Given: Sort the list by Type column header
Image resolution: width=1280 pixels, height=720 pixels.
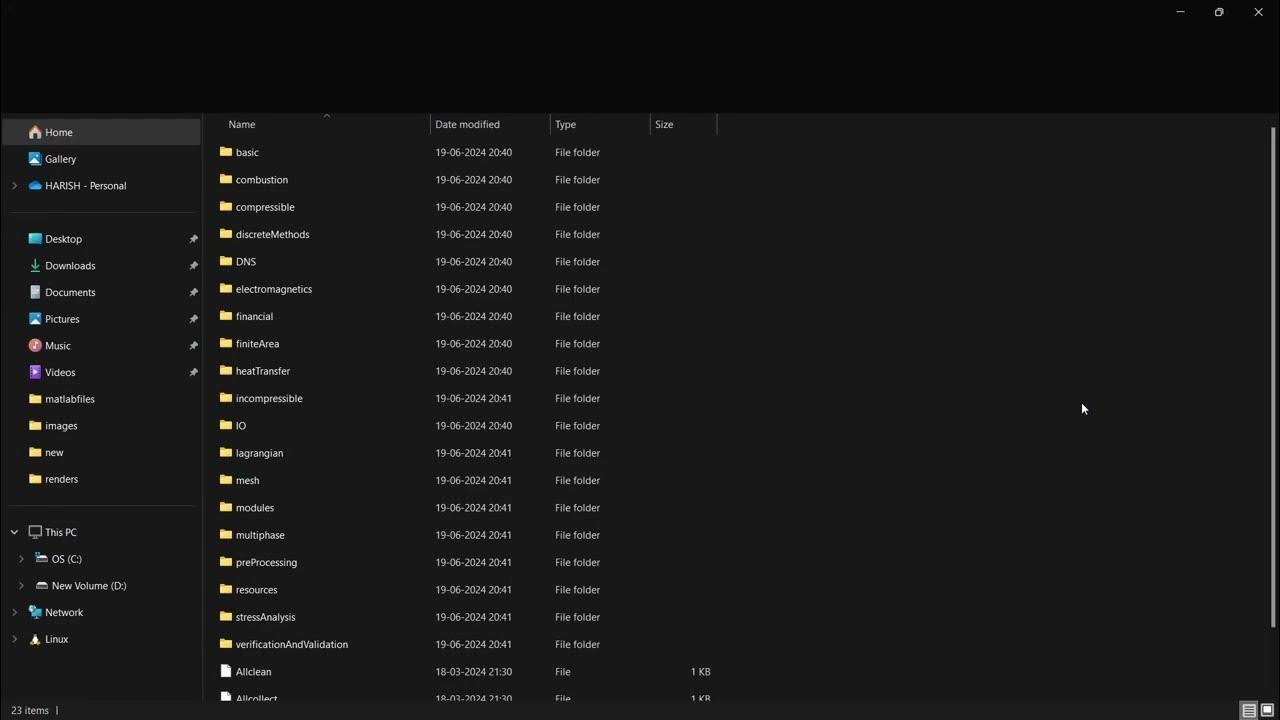Looking at the screenshot, I should [x=566, y=124].
